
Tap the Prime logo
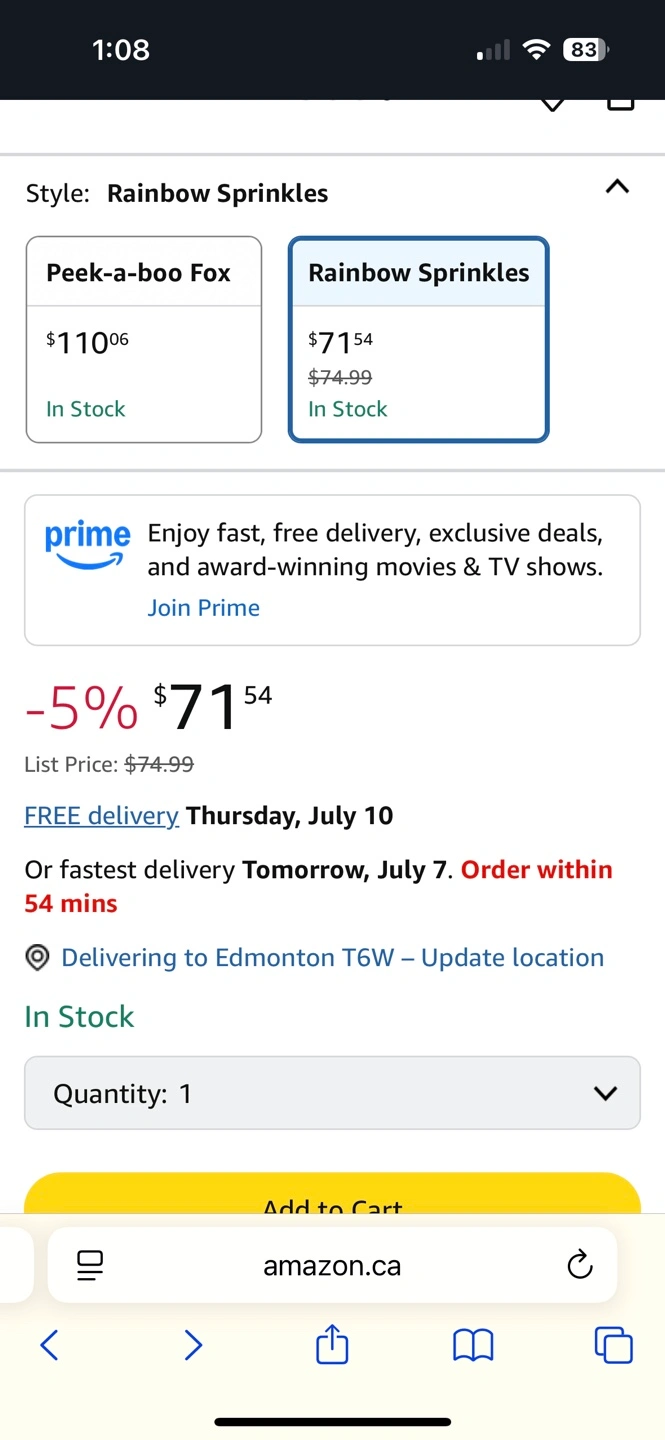[87, 545]
